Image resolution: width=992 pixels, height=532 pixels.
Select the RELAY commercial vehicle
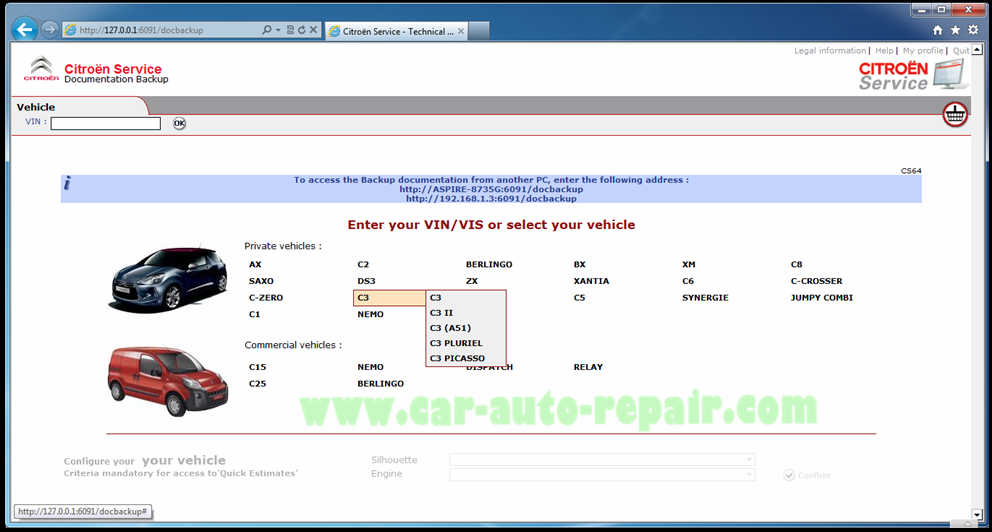588,367
